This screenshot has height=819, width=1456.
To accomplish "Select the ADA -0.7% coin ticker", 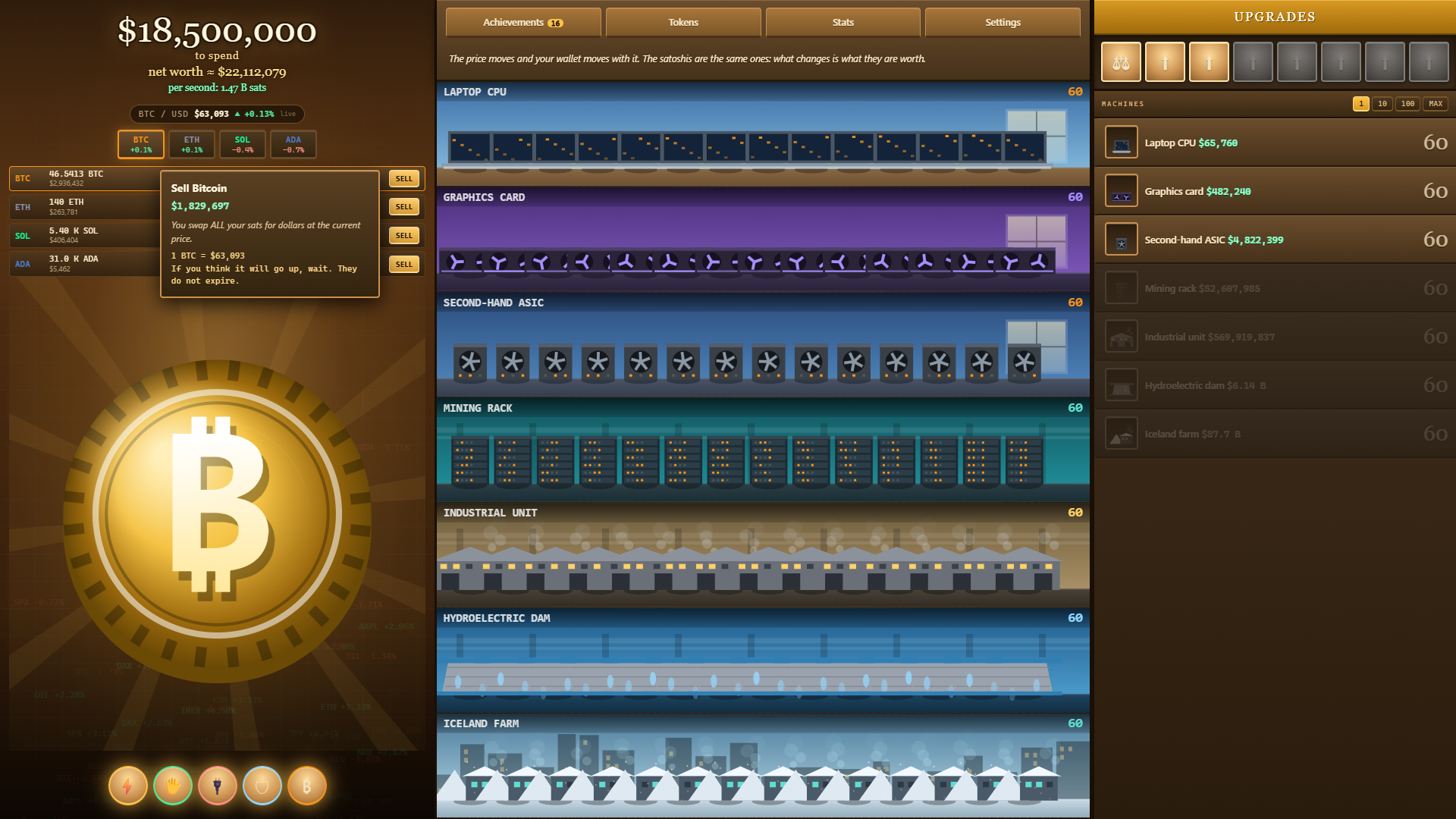I will (x=293, y=145).
